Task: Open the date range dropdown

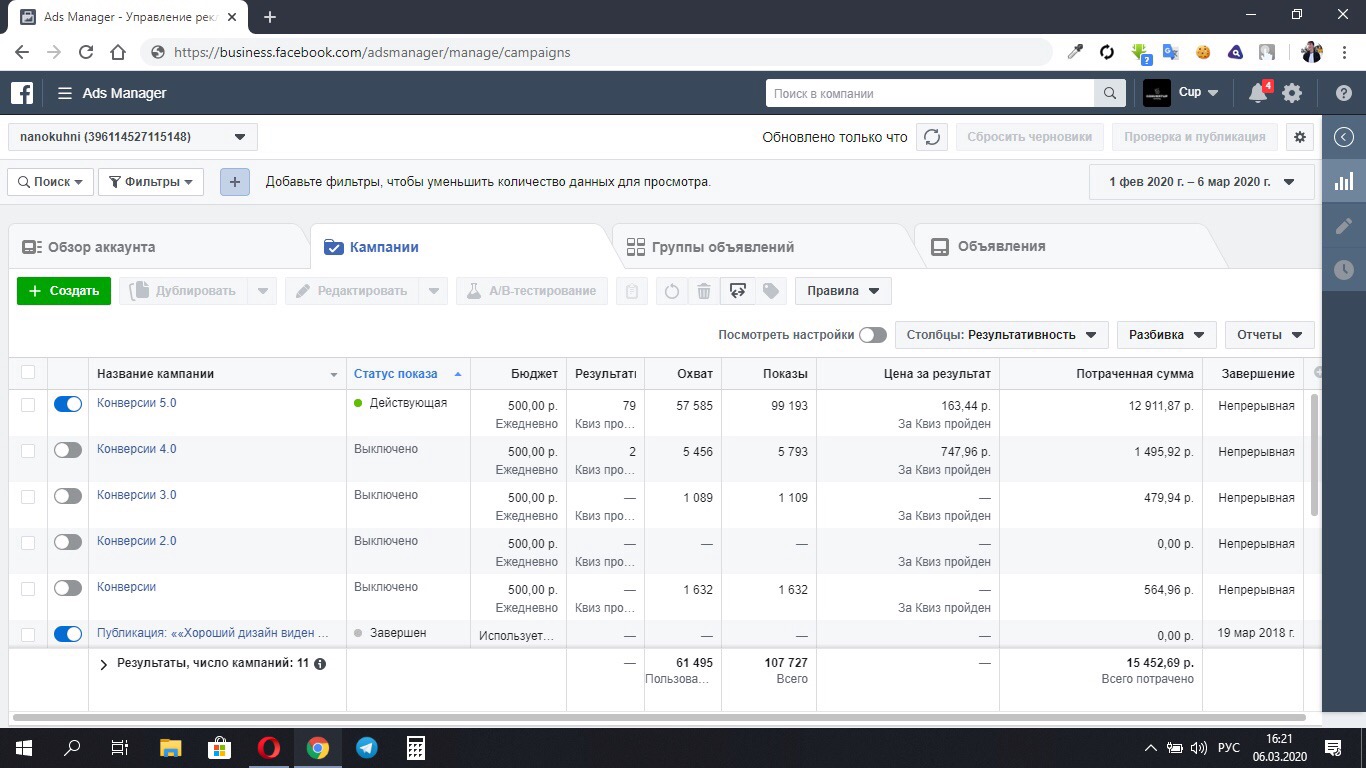Action: tap(1201, 182)
